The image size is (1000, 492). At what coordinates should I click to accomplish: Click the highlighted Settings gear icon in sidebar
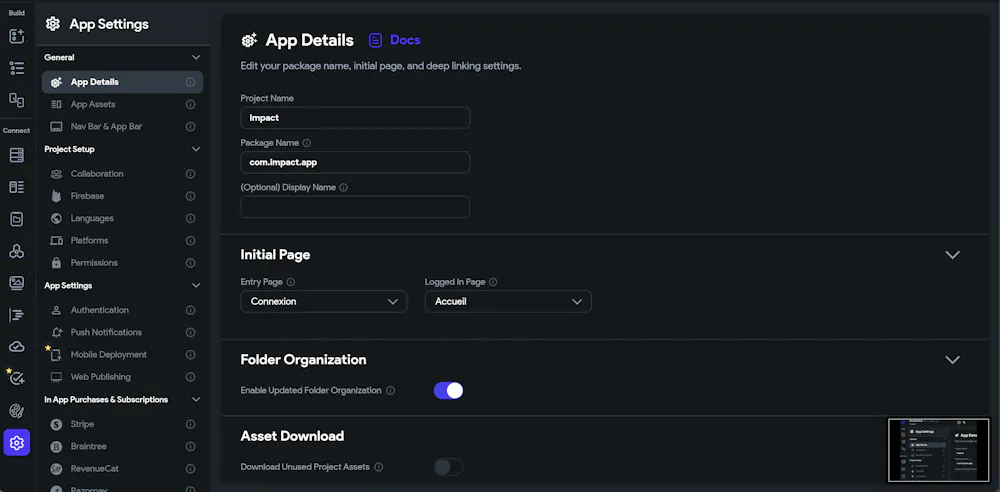pos(17,442)
